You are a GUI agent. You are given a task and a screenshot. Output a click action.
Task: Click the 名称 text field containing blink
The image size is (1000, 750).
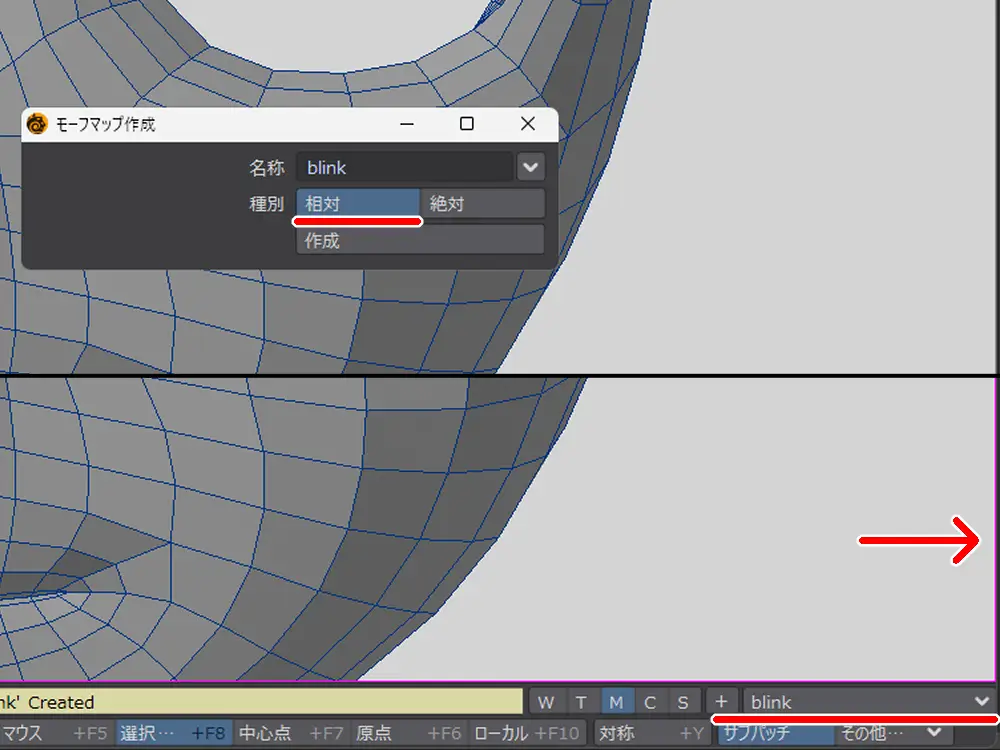coord(404,167)
